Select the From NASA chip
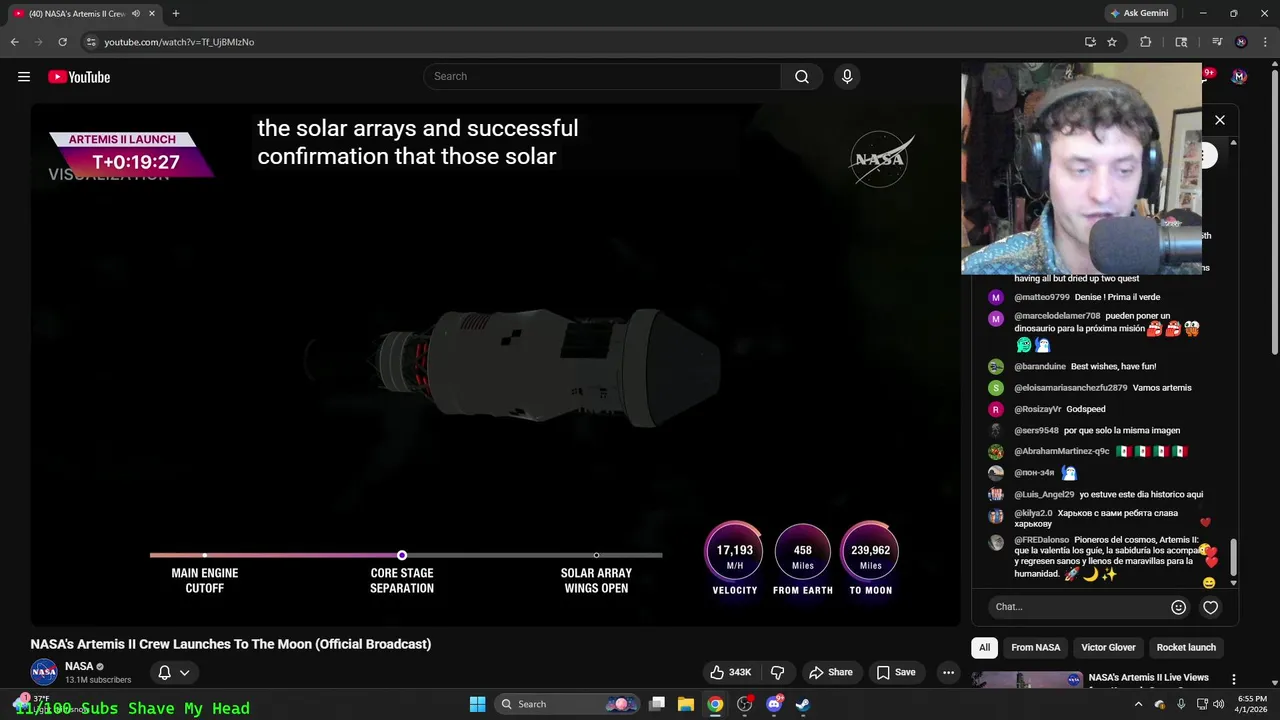 tap(1035, 647)
